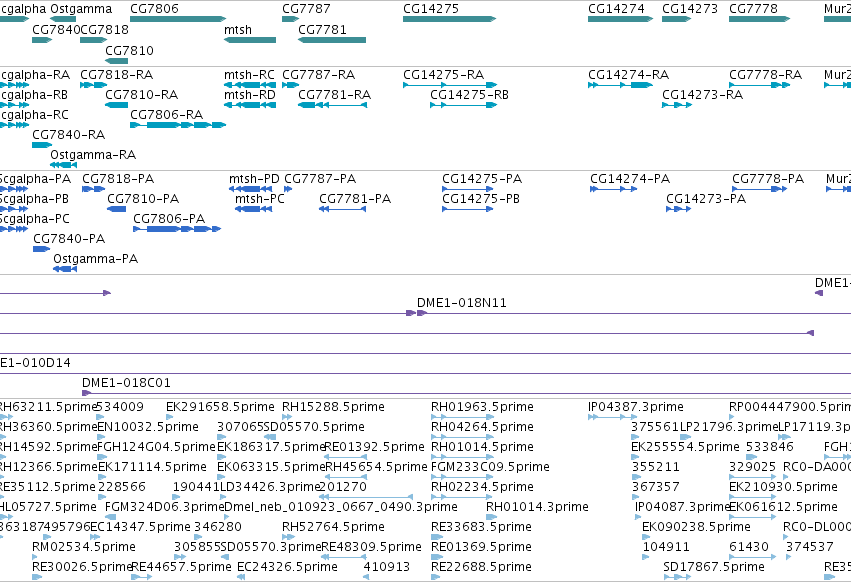The height and width of the screenshot is (582, 851).
Task: Select the RH01963.5prime EST label
Action: click(482, 407)
